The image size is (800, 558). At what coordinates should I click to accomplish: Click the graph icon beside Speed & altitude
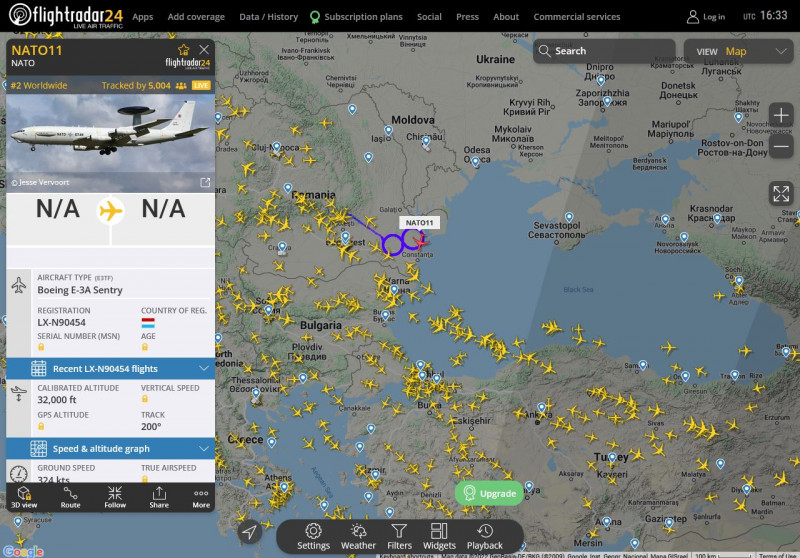pos(39,449)
